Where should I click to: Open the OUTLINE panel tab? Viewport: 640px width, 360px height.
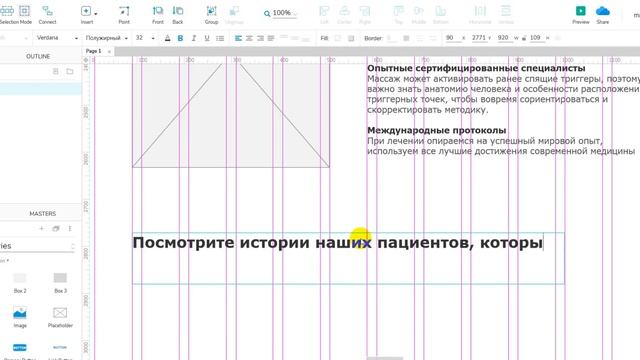point(38,56)
